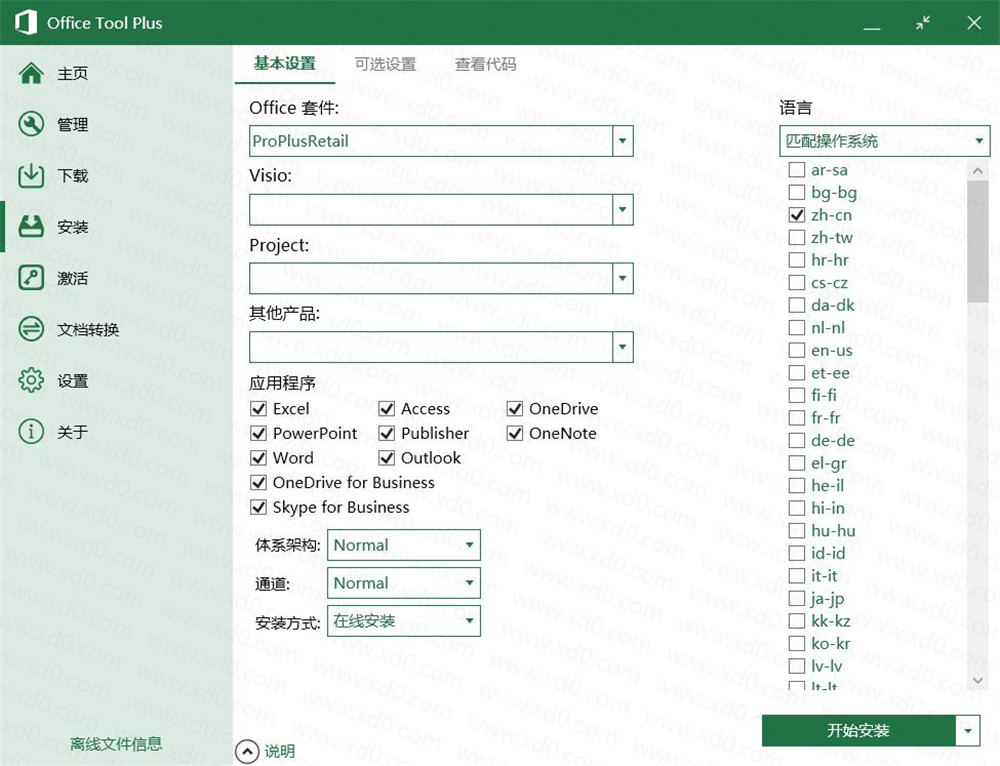Viewport: 1000px width, 766px height.
Task: Close the Office Tool Plus window
Action: click(x=974, y=23)
